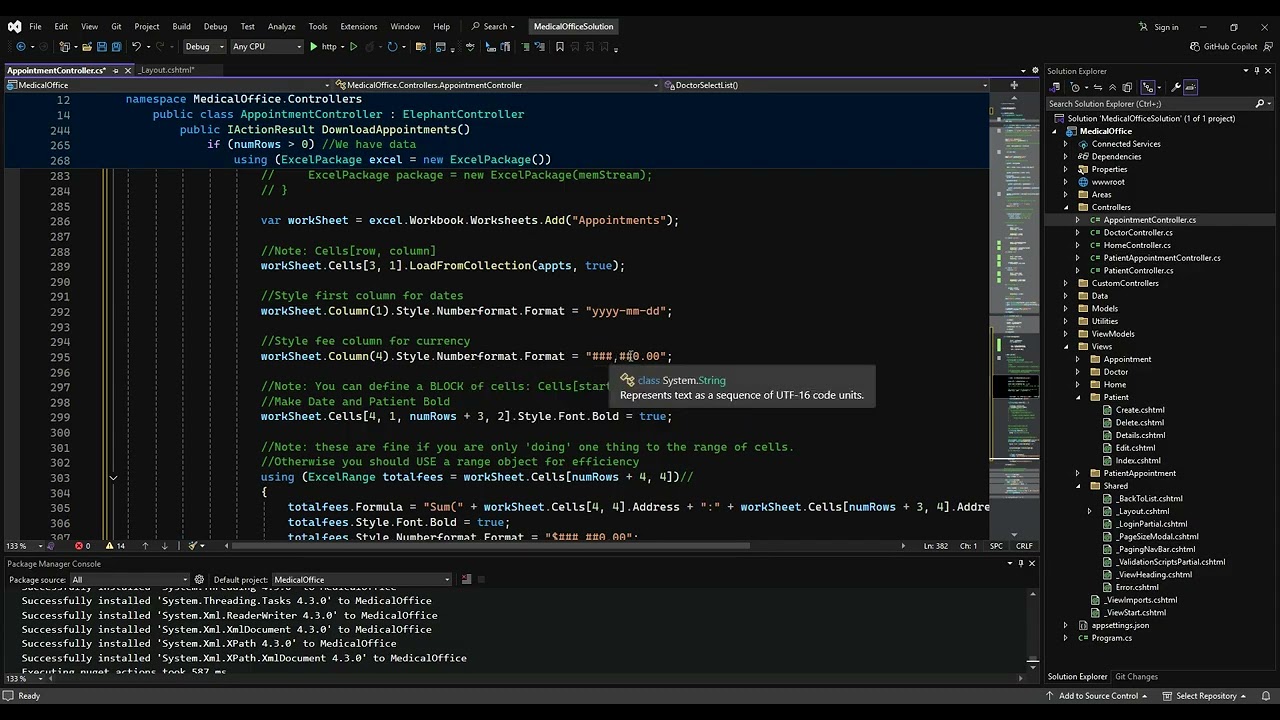Viewport: 1280px width, 720px height.
Task: Click the Undo arrow icon
Action: pos(136,47)
